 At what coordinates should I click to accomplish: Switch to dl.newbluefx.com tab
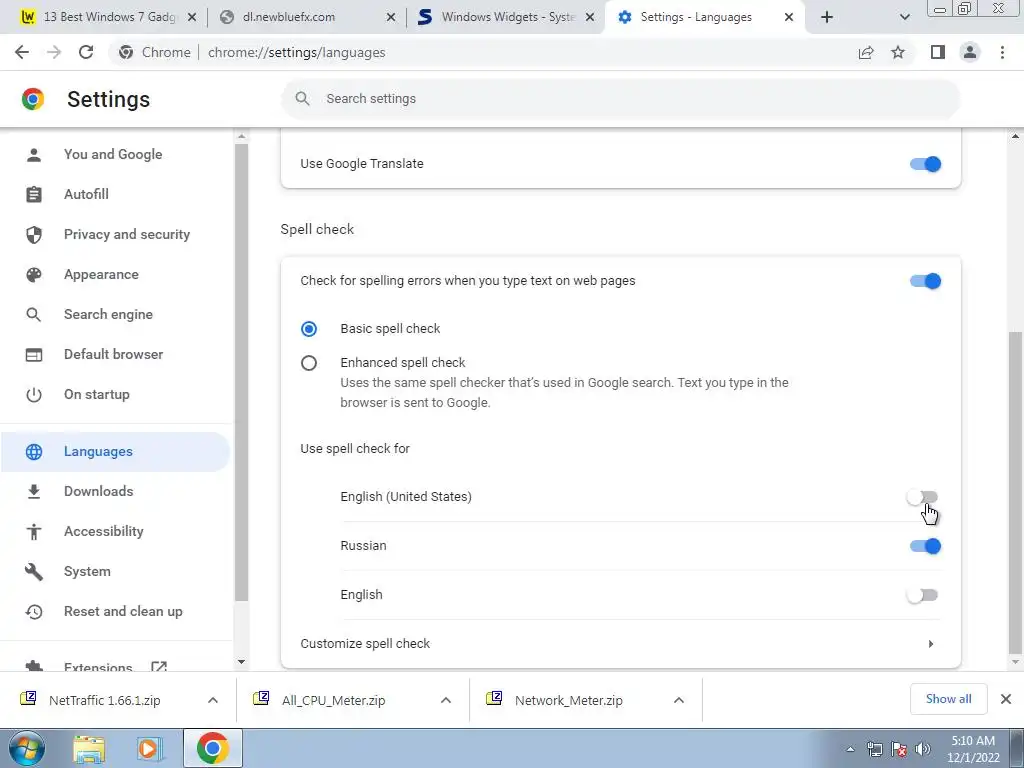(306, 17)
